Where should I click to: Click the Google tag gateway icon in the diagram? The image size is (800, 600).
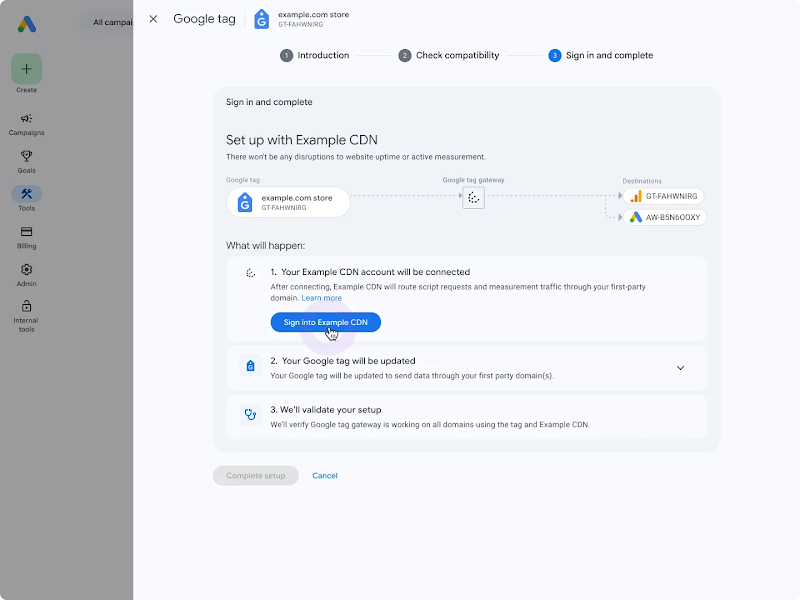coord(473,197)
